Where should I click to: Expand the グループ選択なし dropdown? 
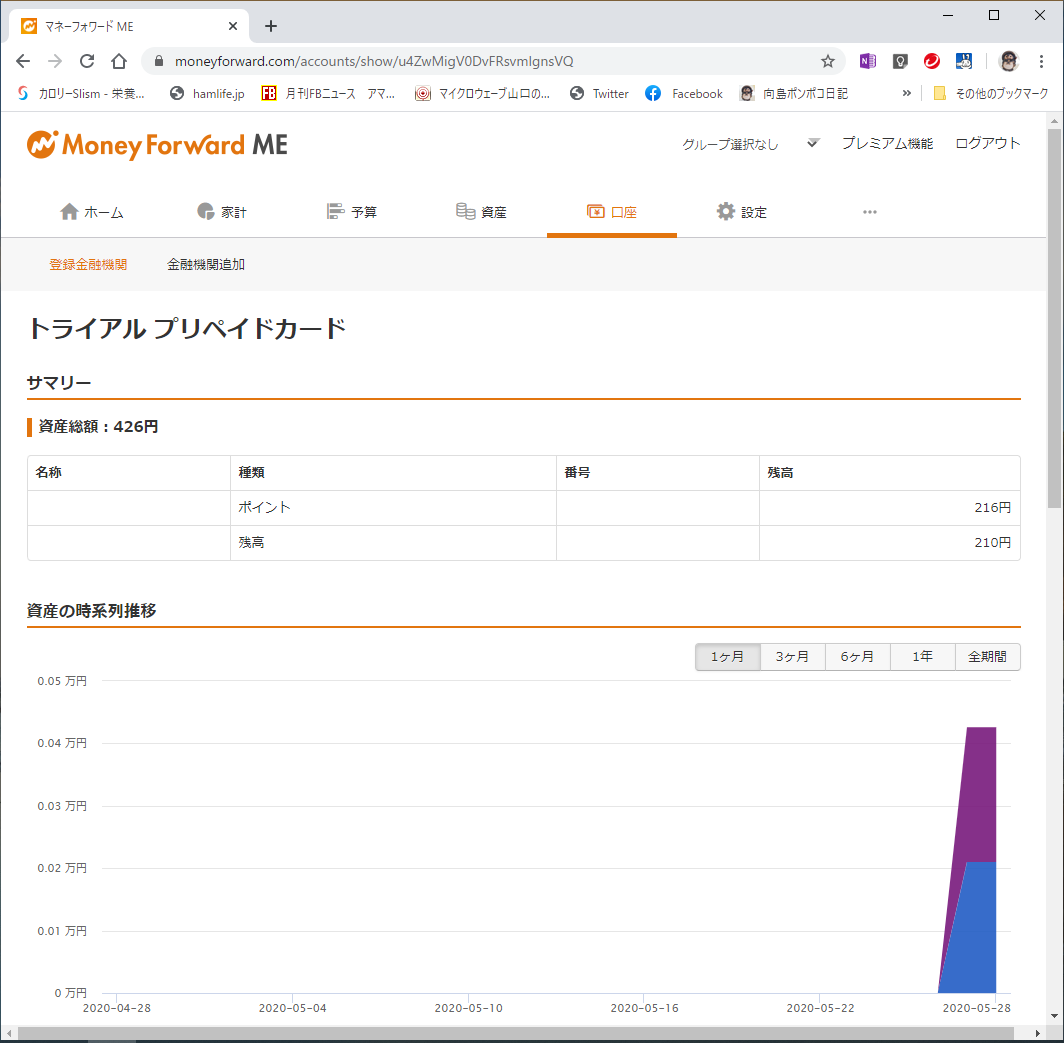pos(751,144)
